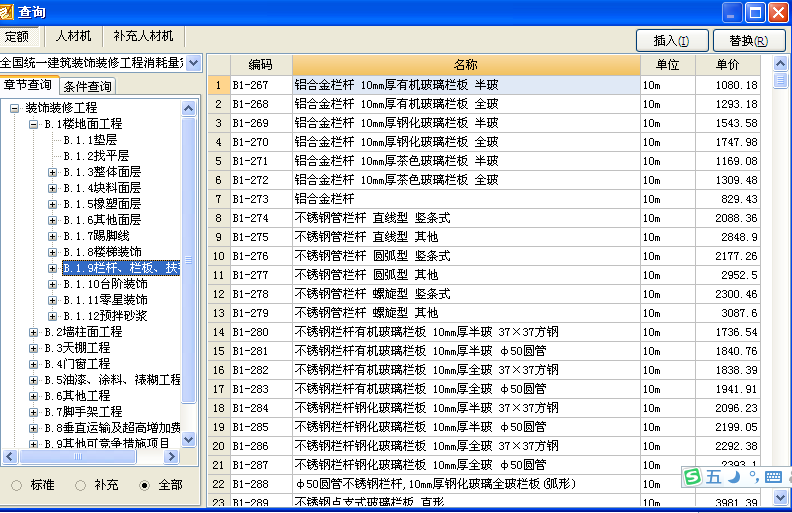
Task: Click the tree scroll left arrow
Action: coord(10,457)
